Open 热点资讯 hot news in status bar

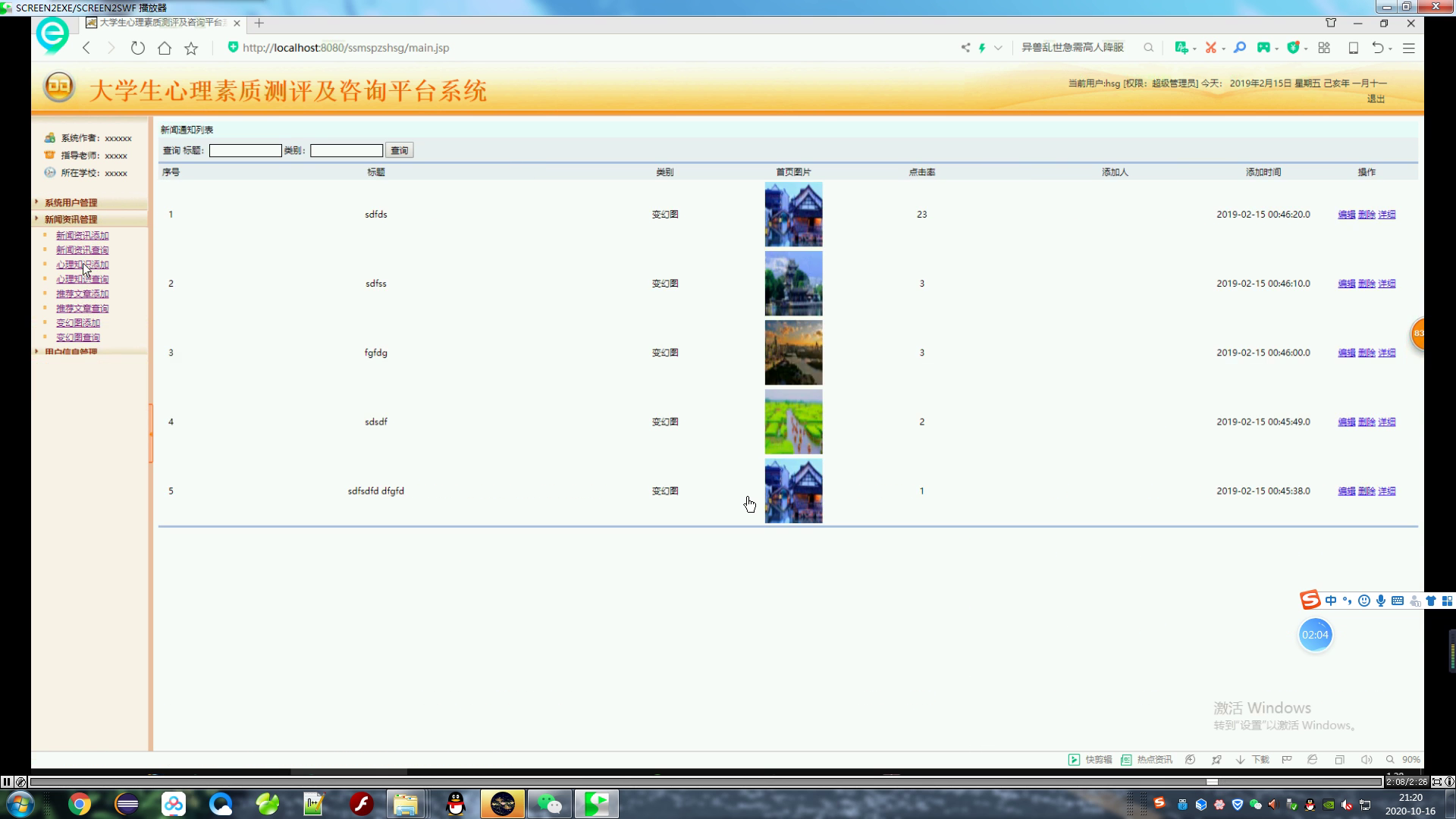pos(1147,759)
